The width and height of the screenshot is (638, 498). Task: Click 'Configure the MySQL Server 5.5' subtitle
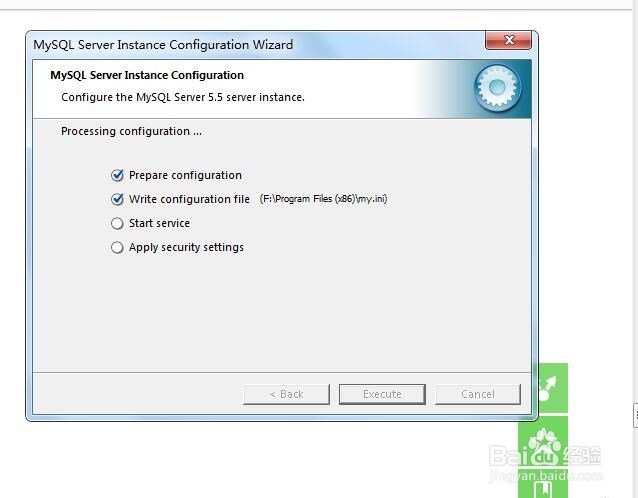pyautogui.click(x=183, y=97)
